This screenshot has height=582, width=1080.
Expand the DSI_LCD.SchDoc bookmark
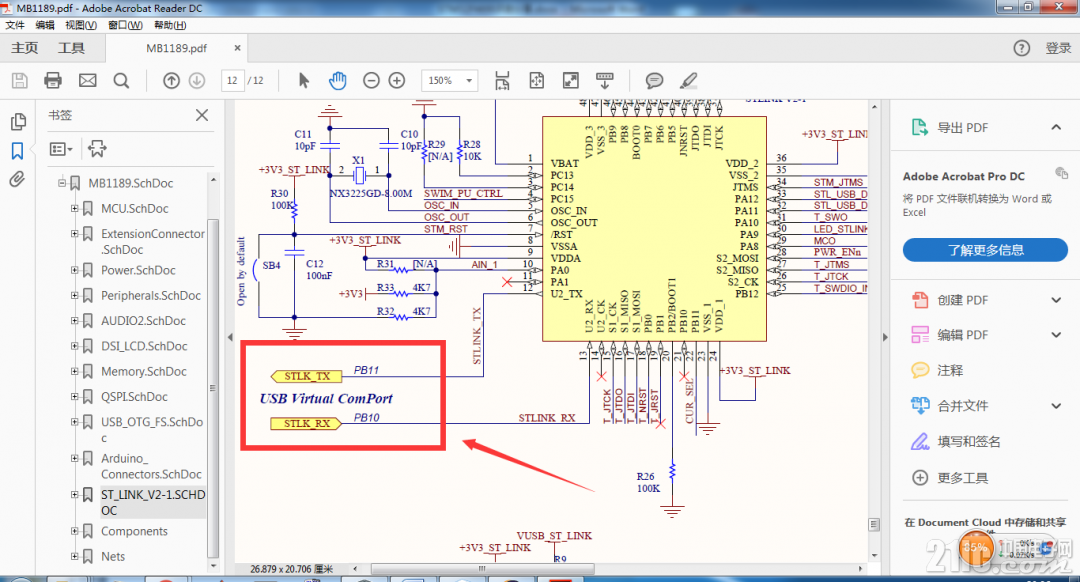[74, 346]
